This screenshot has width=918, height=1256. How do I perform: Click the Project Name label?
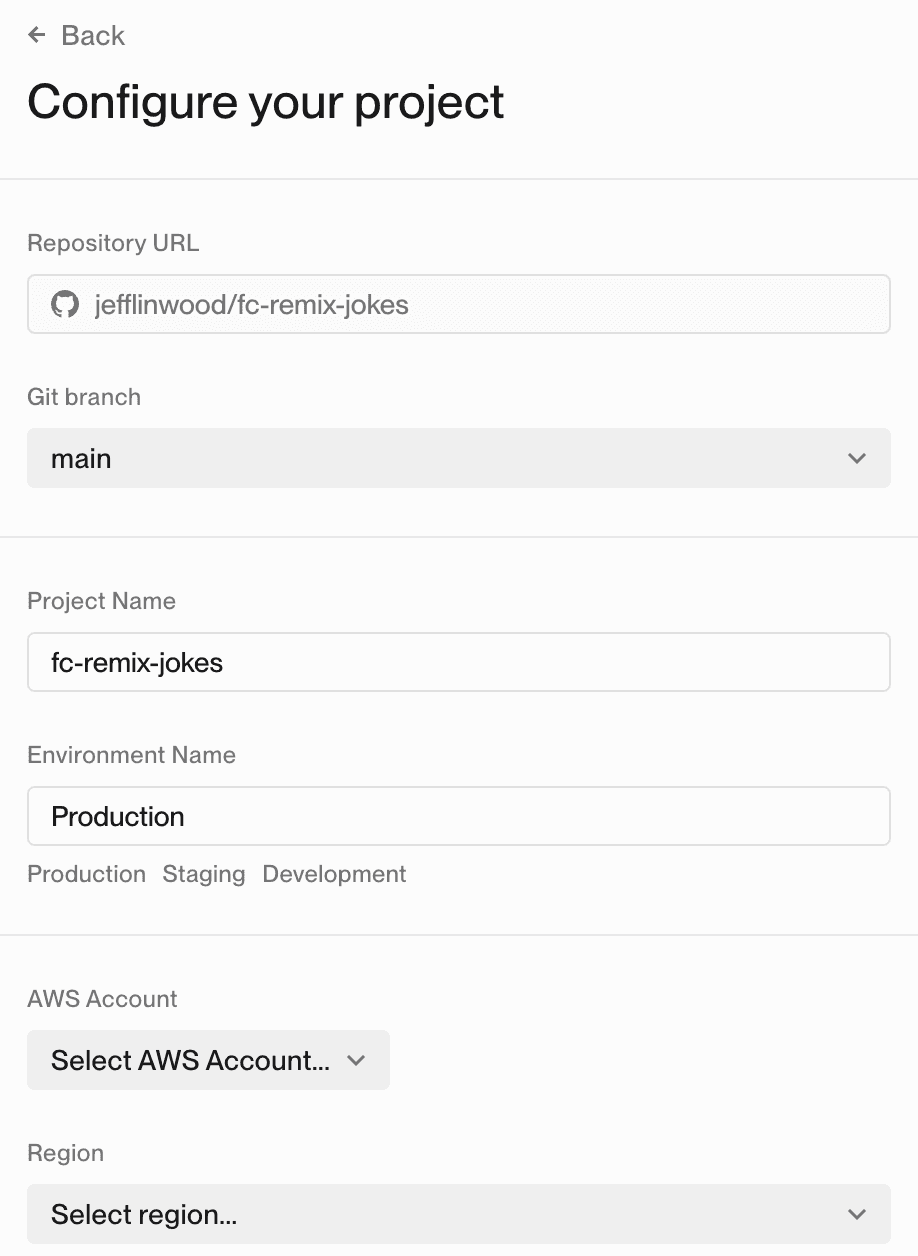[x=102, y=601]
